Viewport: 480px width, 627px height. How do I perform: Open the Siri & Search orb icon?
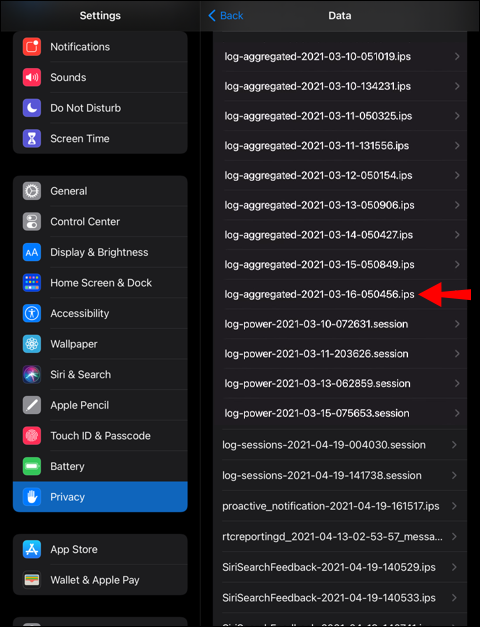click(32, 375)
